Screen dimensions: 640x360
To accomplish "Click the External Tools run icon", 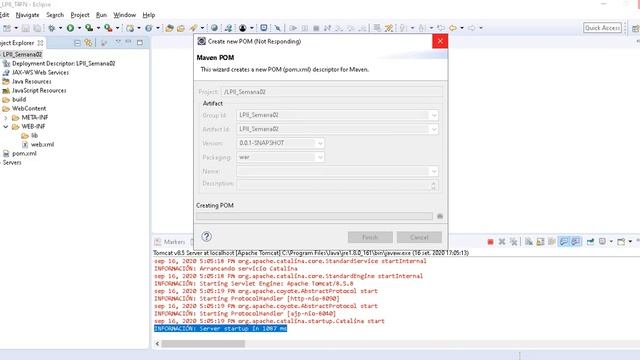I will point(108,28).
